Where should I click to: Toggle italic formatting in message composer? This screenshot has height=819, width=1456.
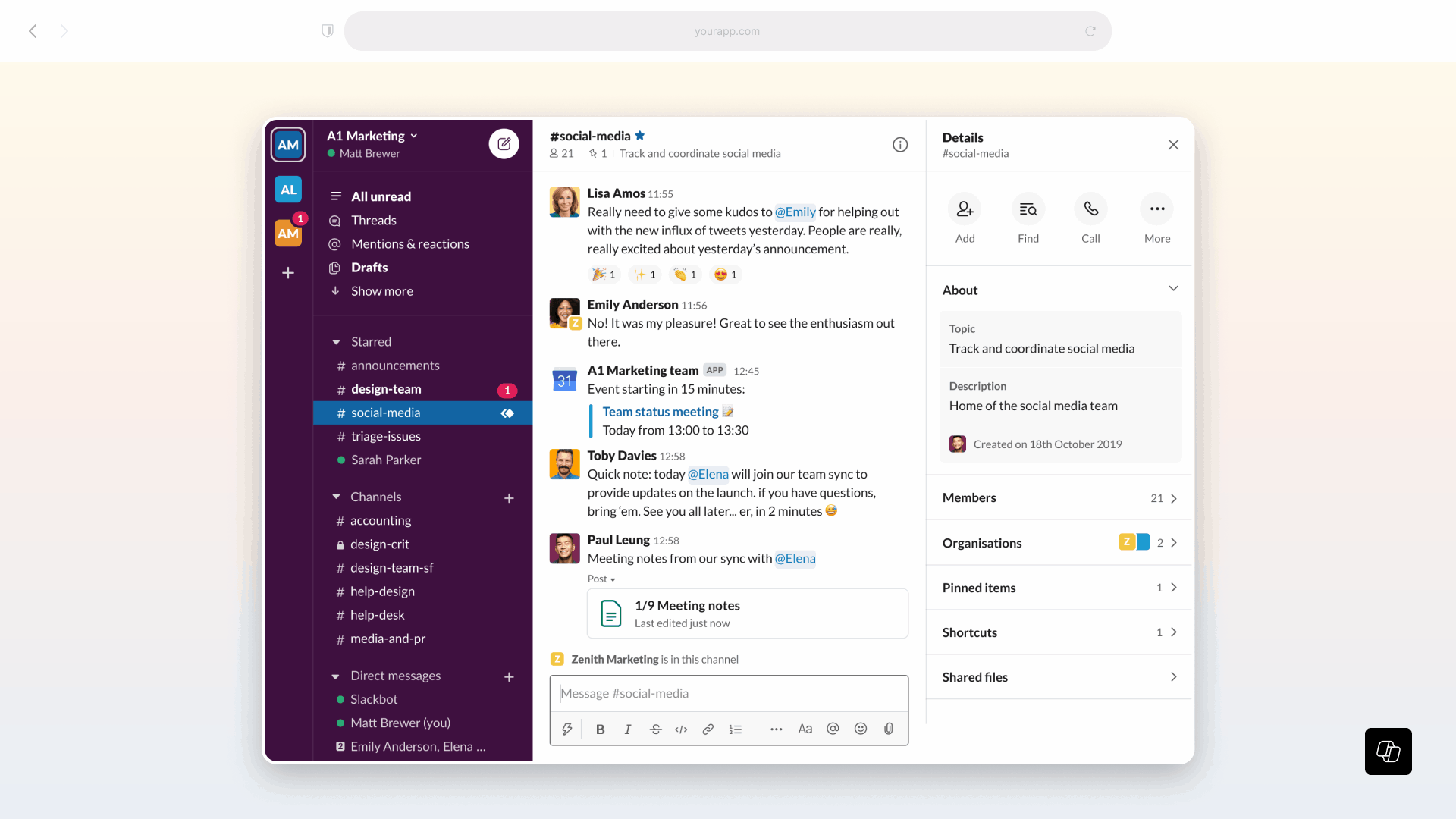pyautogui.click(x=627, y=729)
